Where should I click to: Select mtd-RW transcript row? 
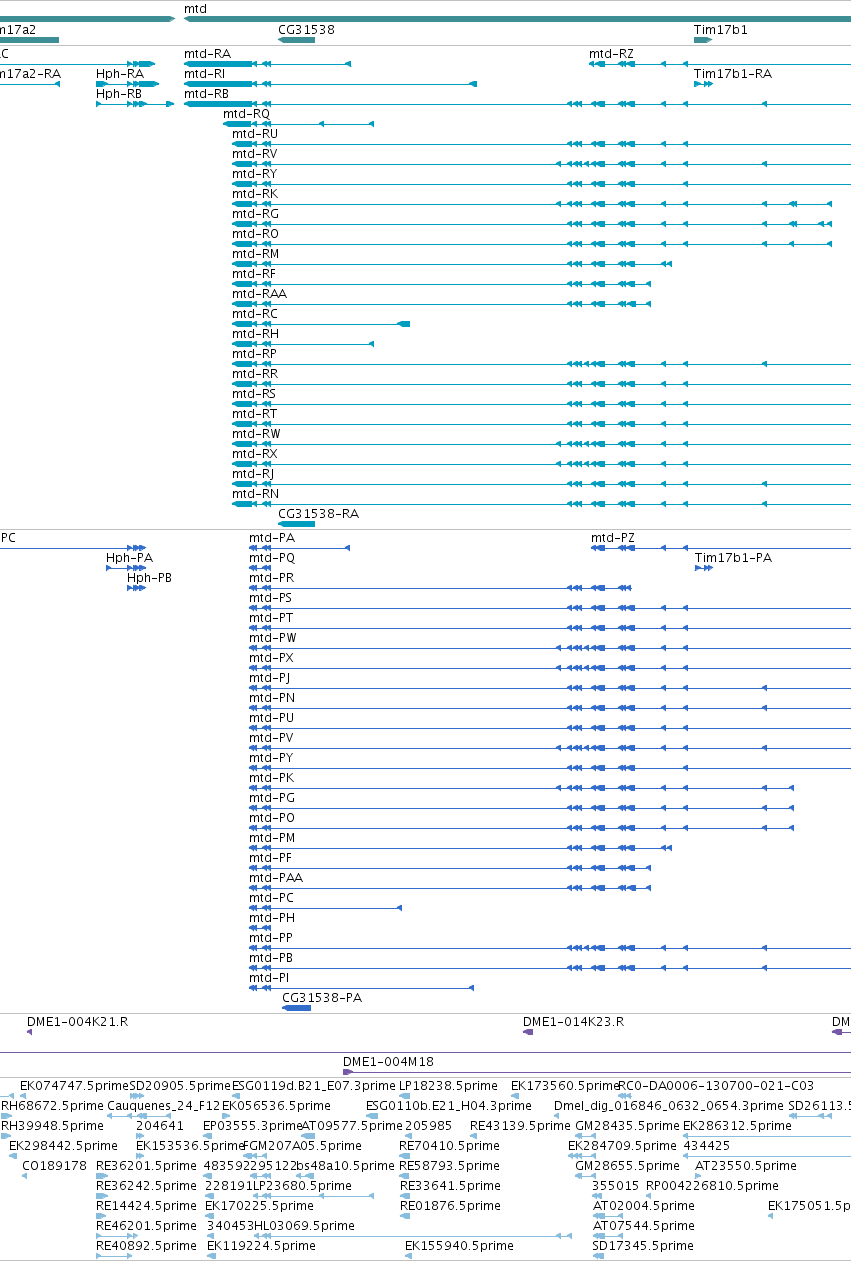pyautogui.click(x=256, y=433)
